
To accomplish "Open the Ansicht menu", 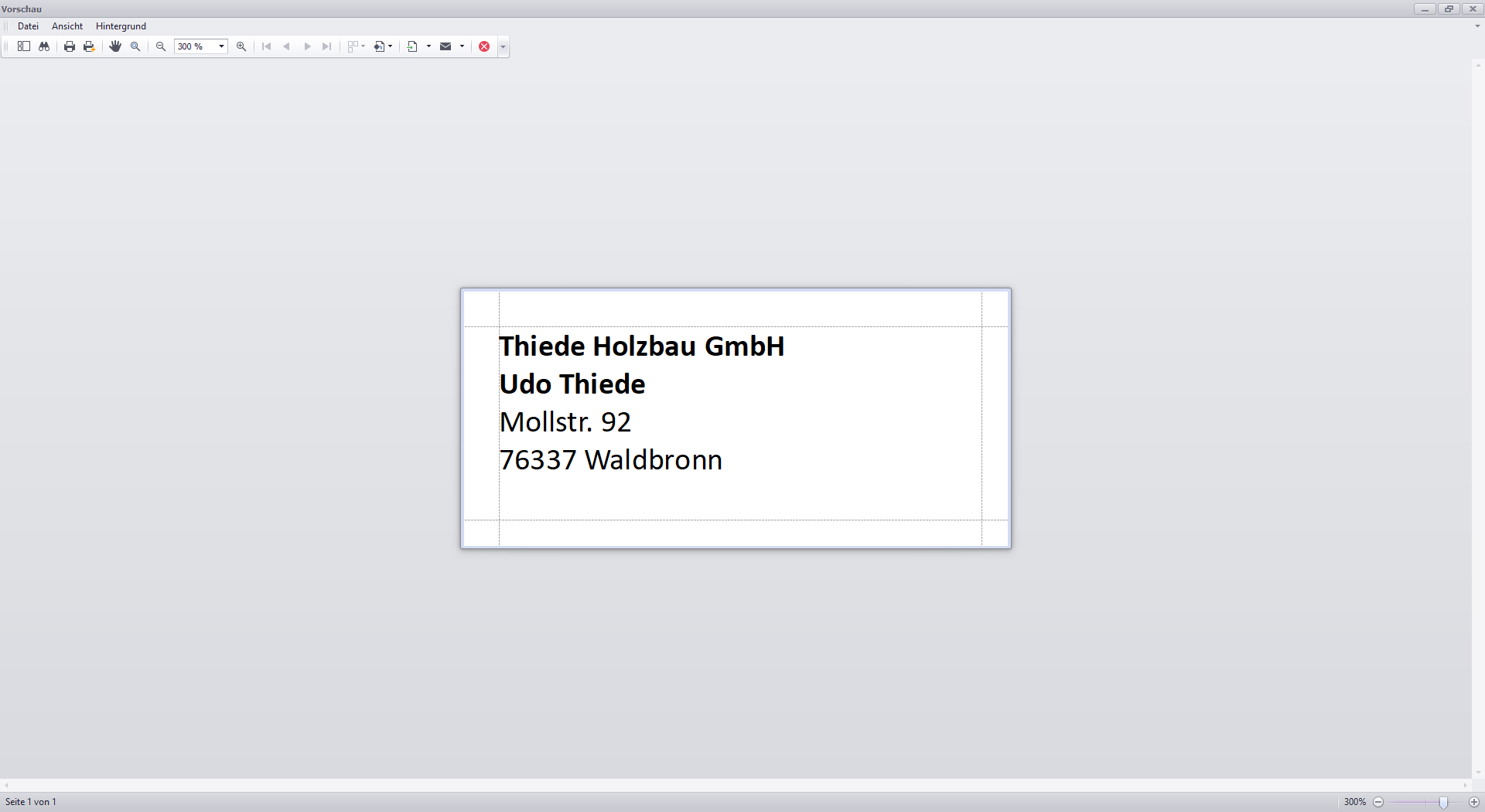I will pos(67,26).
